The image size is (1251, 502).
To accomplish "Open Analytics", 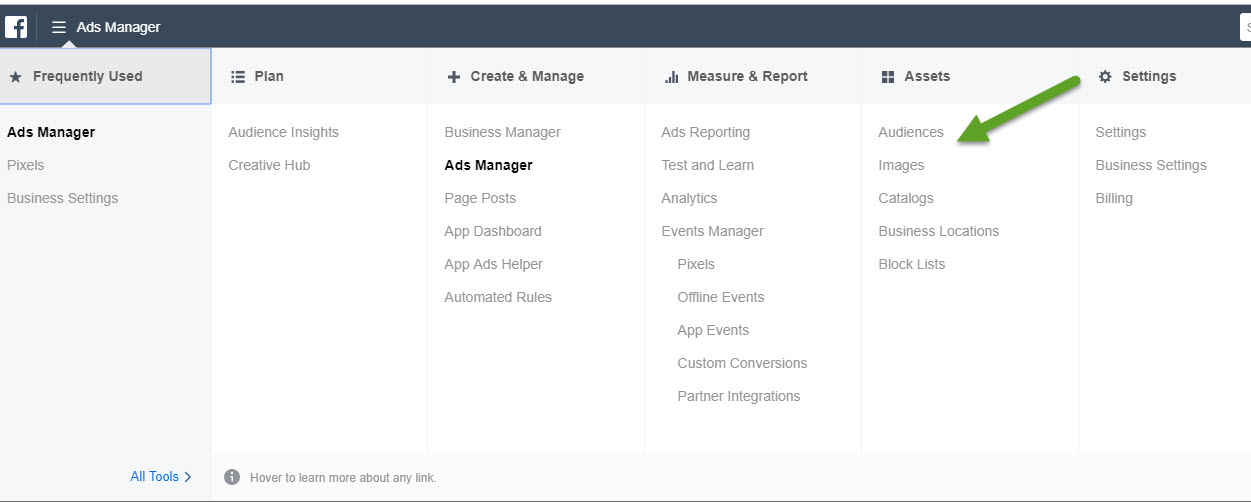I will pyautogui.click(x=690, y=198).
